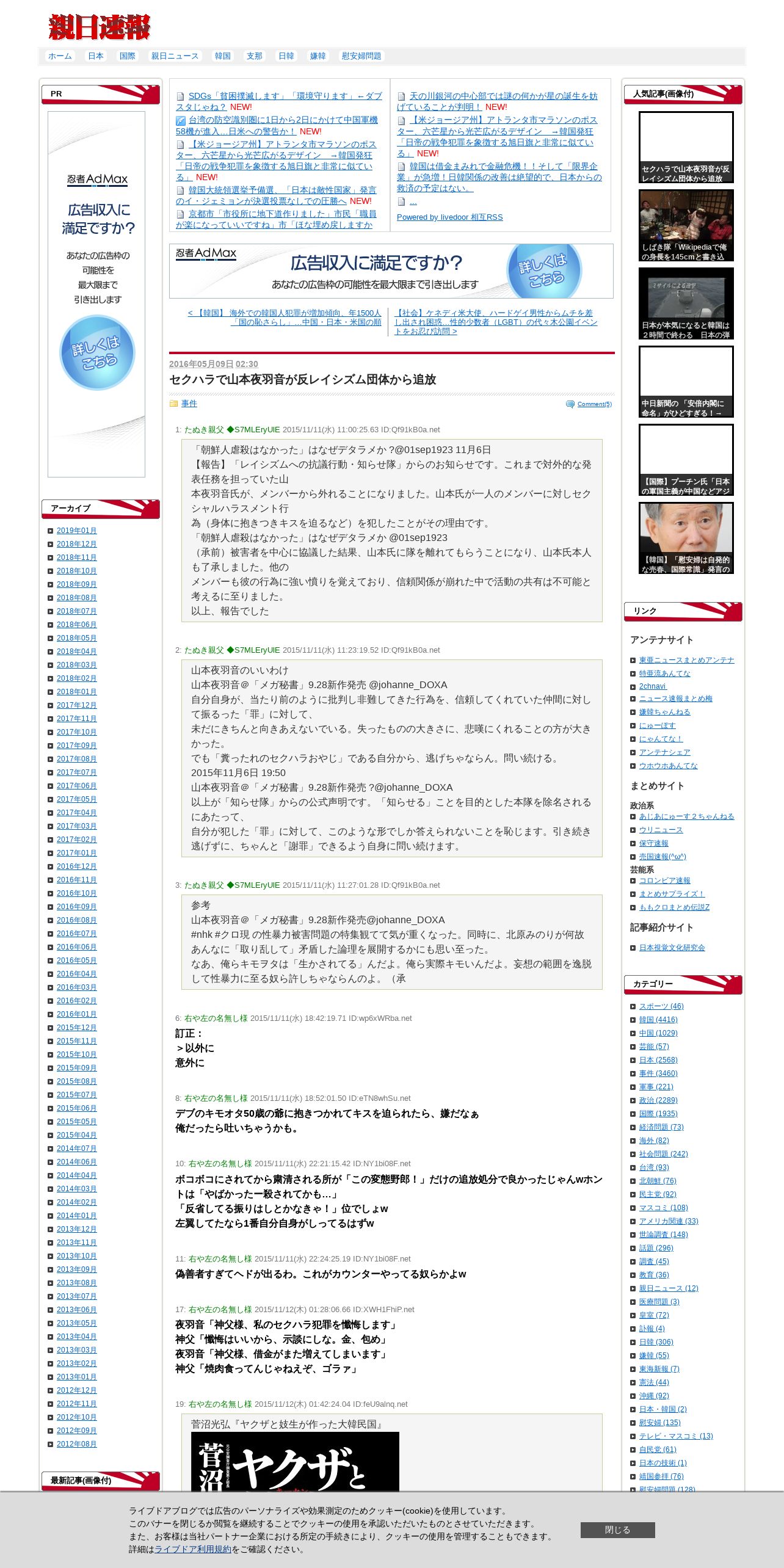The image size is (784, 1568).
Task: Open the もちクロまとめ伝説Z link
Action: pos(675,907)
